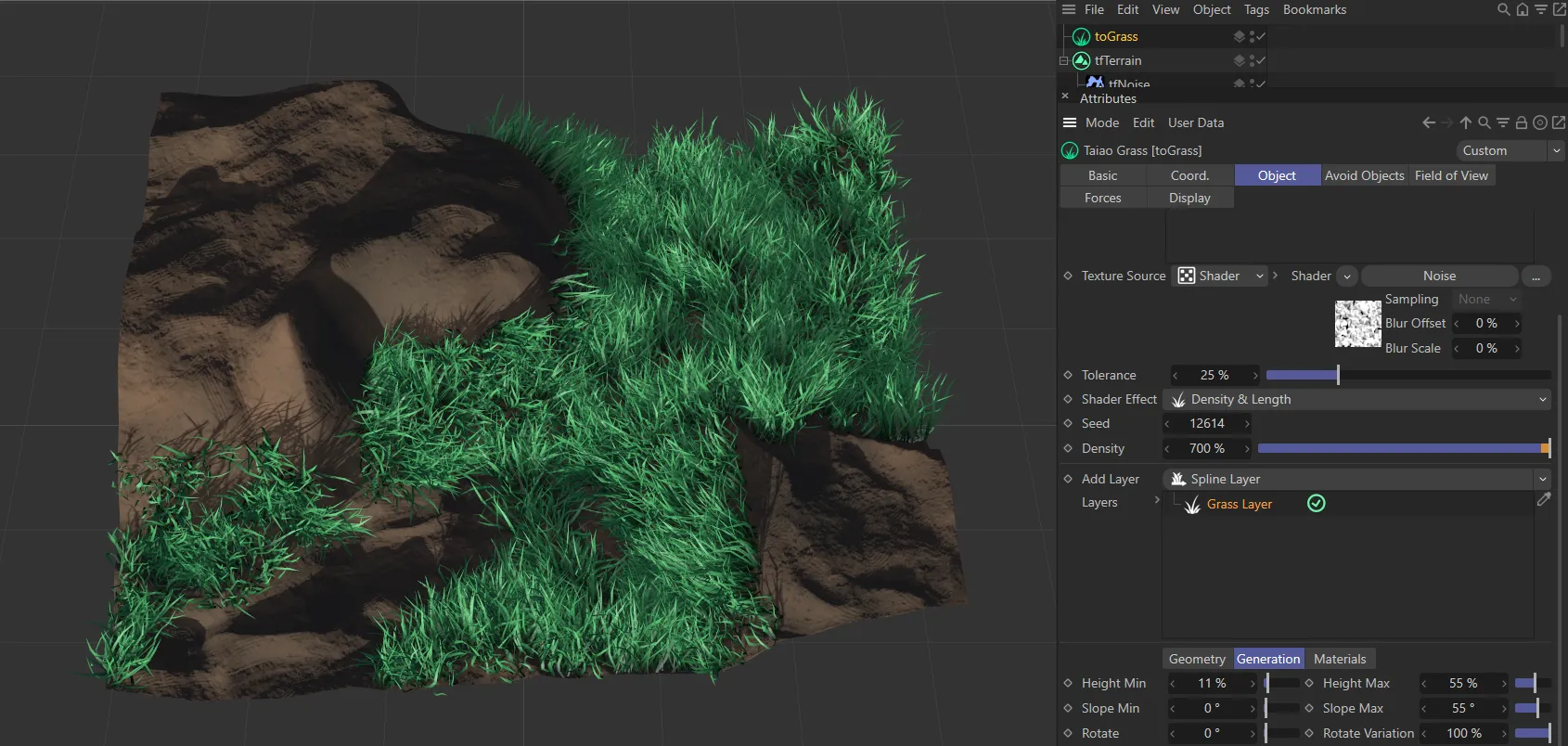Click the Tolerance slider bar
The image size is (1568, 746).
click(x=1407, y=376)
